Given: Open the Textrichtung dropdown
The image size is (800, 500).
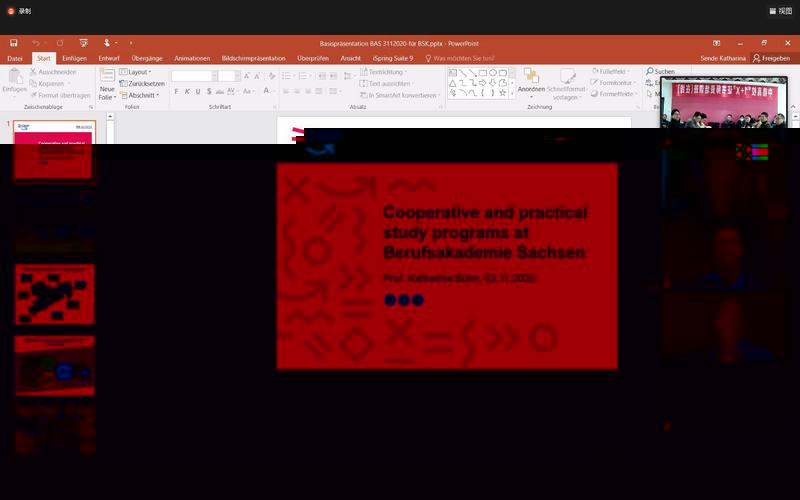Looking at the screenshot, I should 384,72.
